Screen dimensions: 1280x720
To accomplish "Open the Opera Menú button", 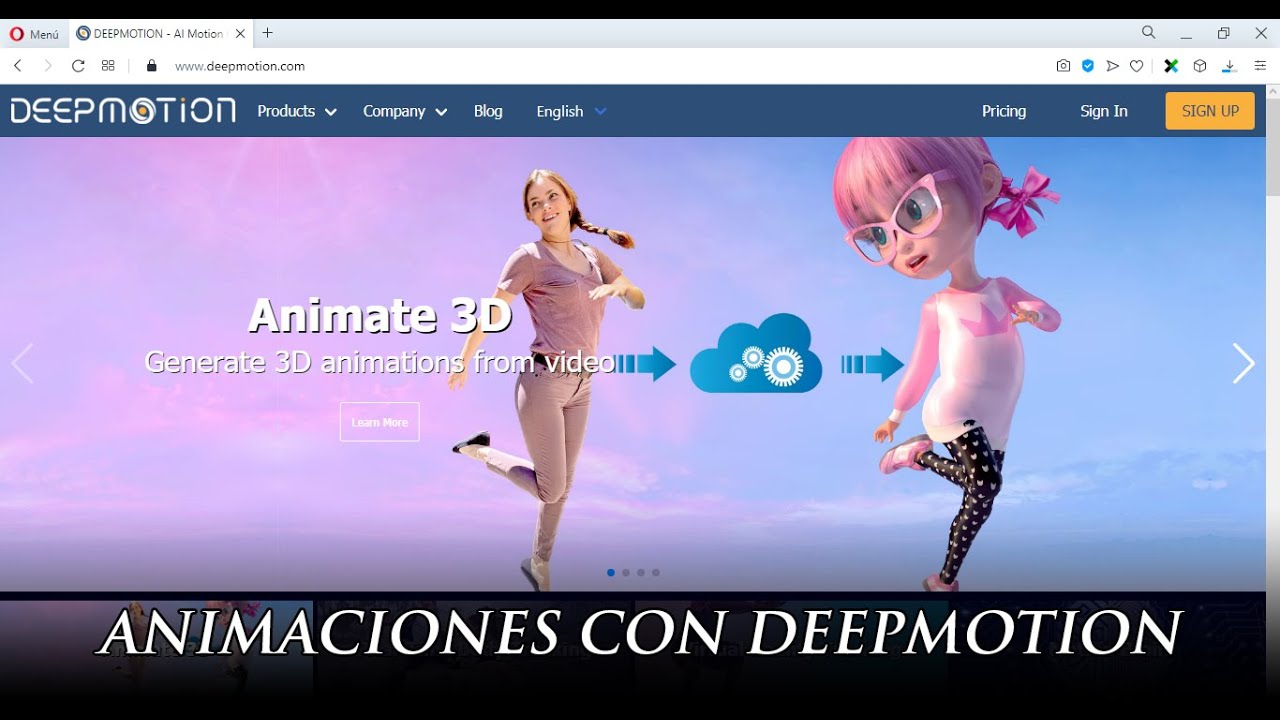I will [34, 34].
